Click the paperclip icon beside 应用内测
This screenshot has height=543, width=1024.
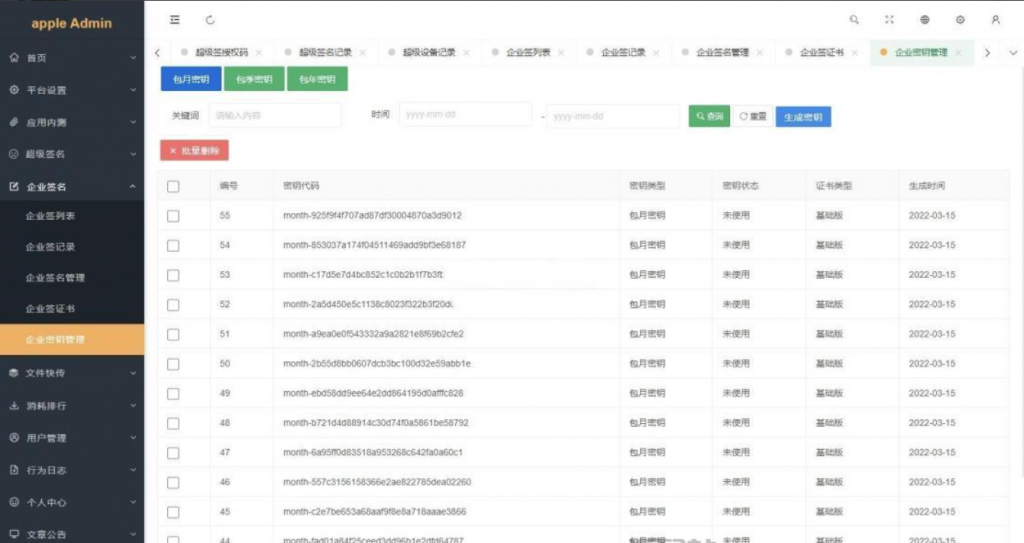tap(14, 122)
